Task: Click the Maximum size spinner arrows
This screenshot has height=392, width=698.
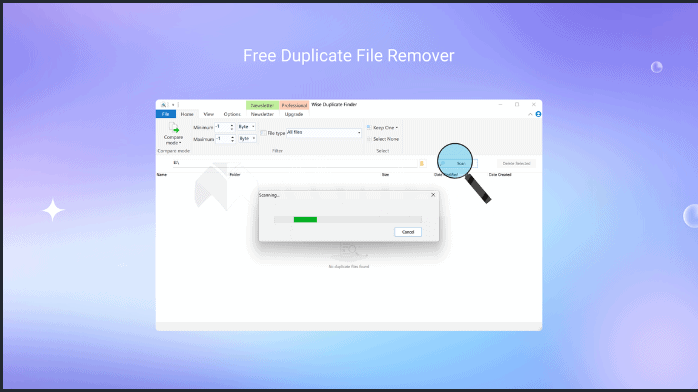Action: pyautogui.click(x=232, y=139)
